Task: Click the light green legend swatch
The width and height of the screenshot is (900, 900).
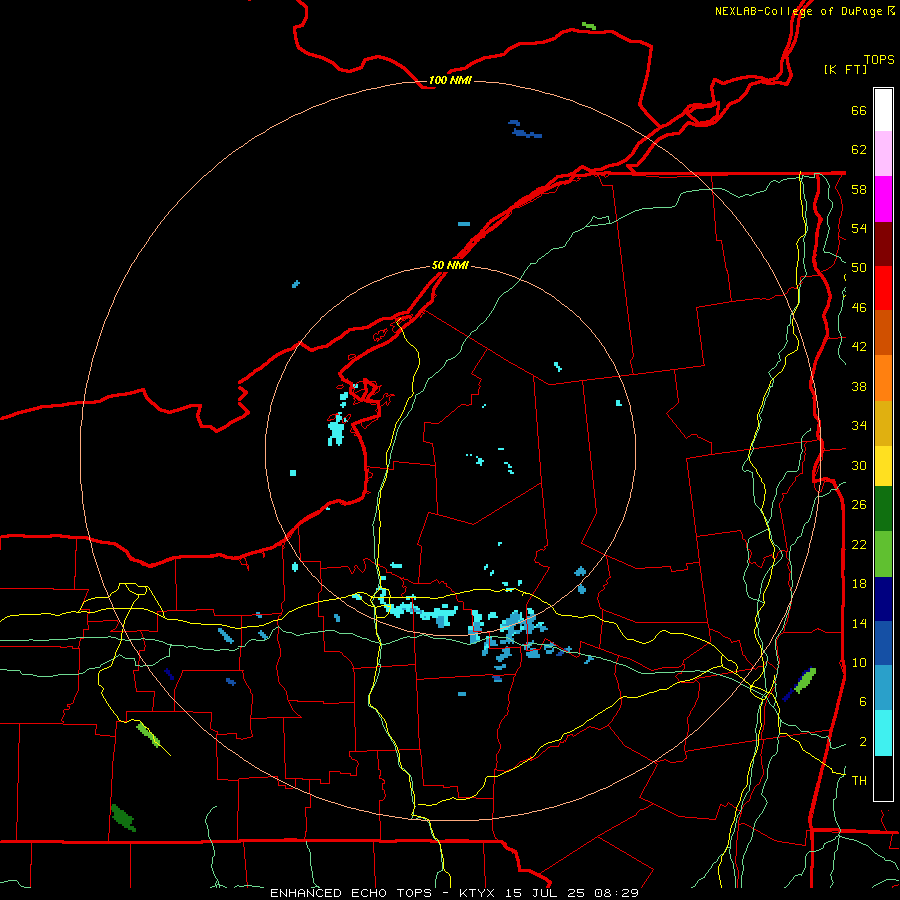Action: click(x=883, y=554)
